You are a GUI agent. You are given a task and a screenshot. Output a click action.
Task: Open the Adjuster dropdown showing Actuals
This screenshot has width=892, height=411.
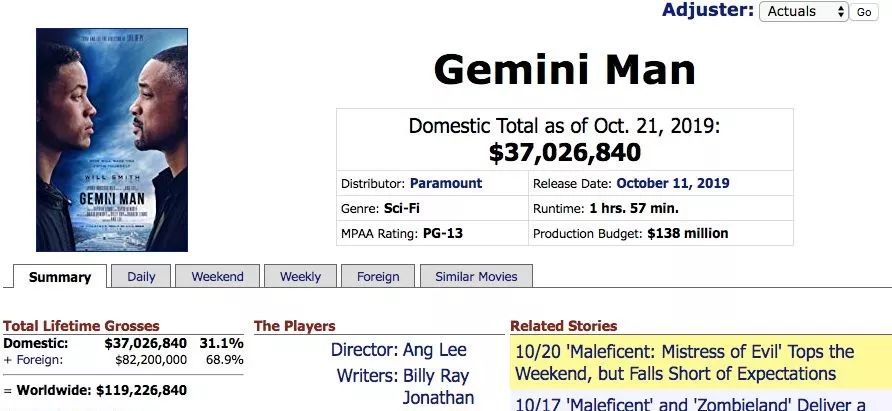pos(803,11)
